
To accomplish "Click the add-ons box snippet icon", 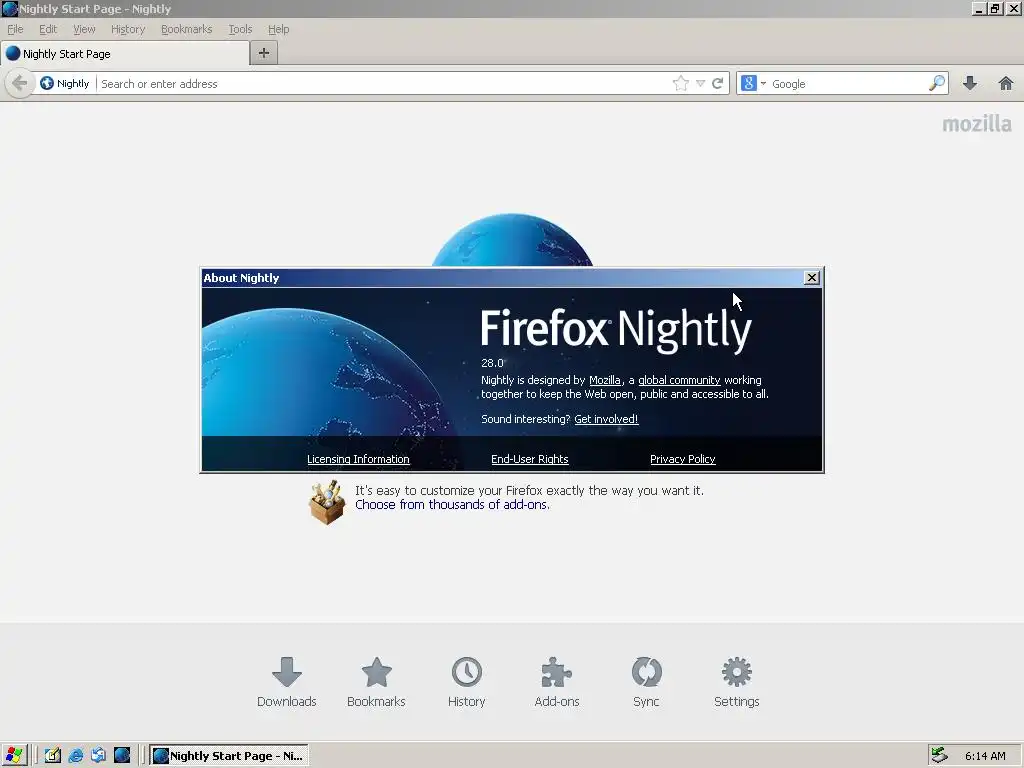I will click(x=327, y=502).
